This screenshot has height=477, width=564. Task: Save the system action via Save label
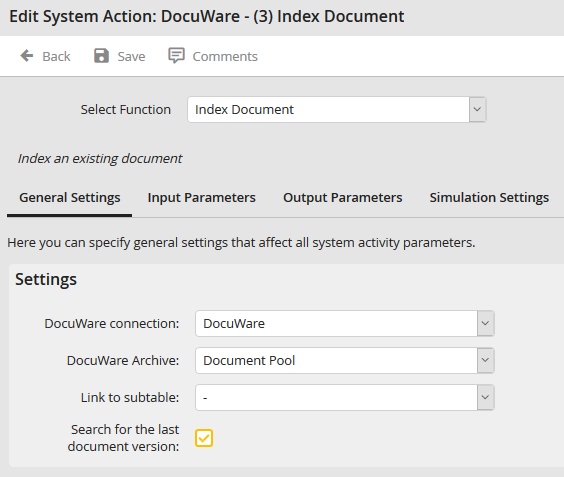(131, 56)
